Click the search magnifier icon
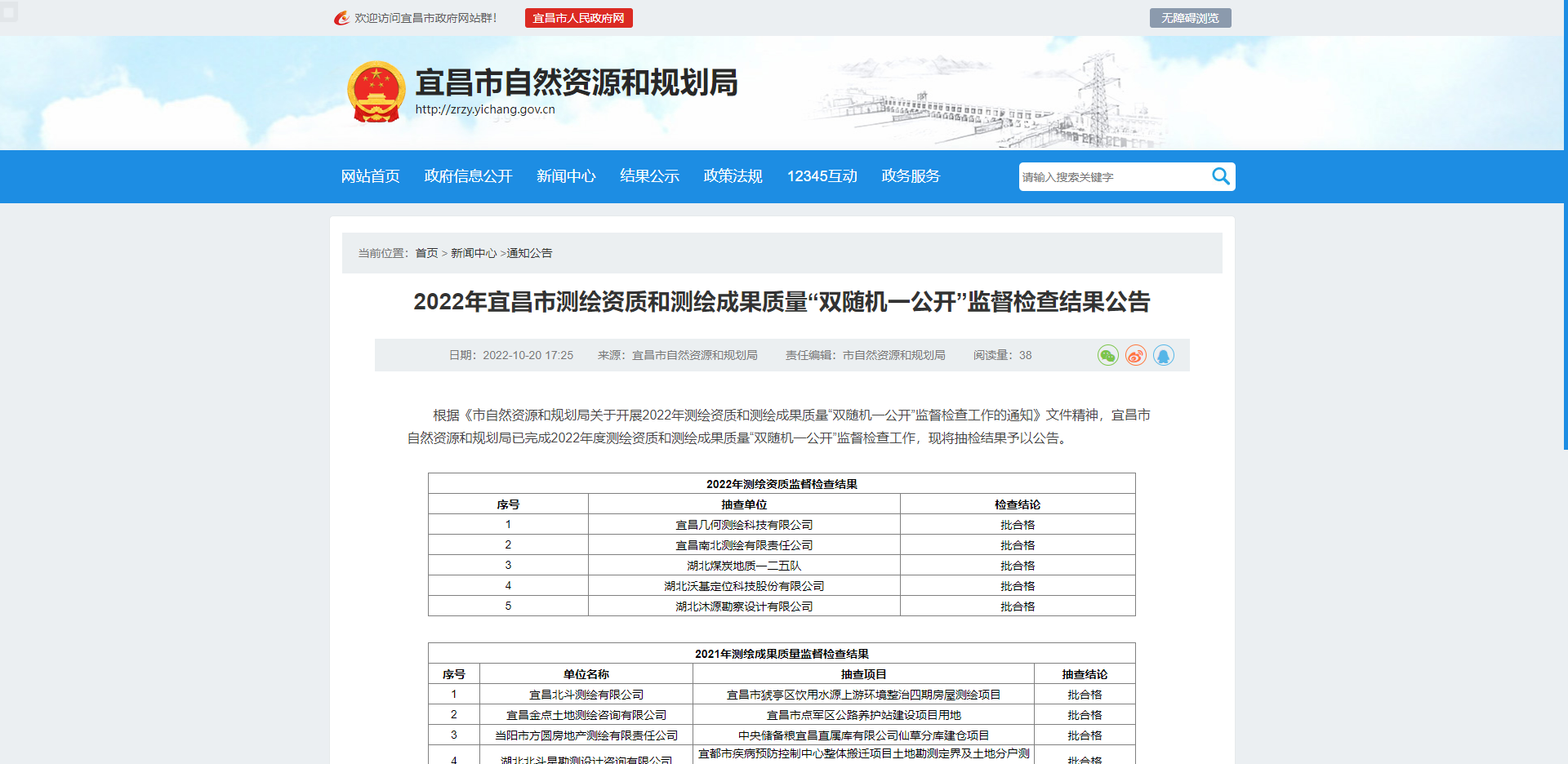 point(1221,176)
